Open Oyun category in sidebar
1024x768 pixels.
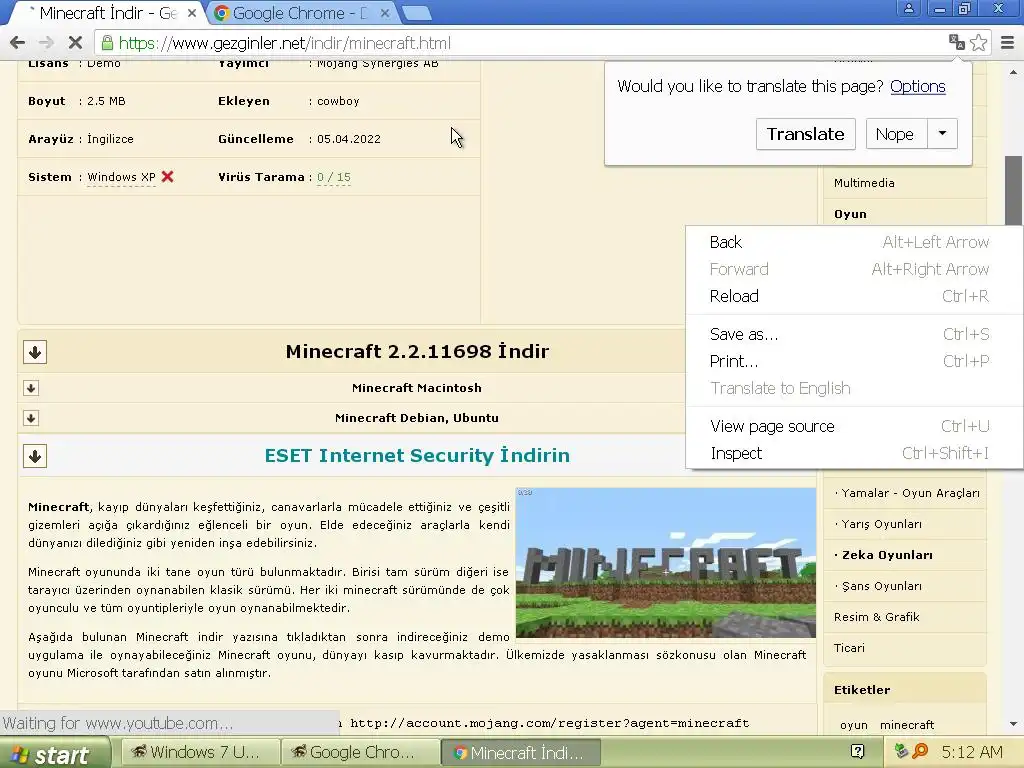pyautogui.click(x=850, y=214)
